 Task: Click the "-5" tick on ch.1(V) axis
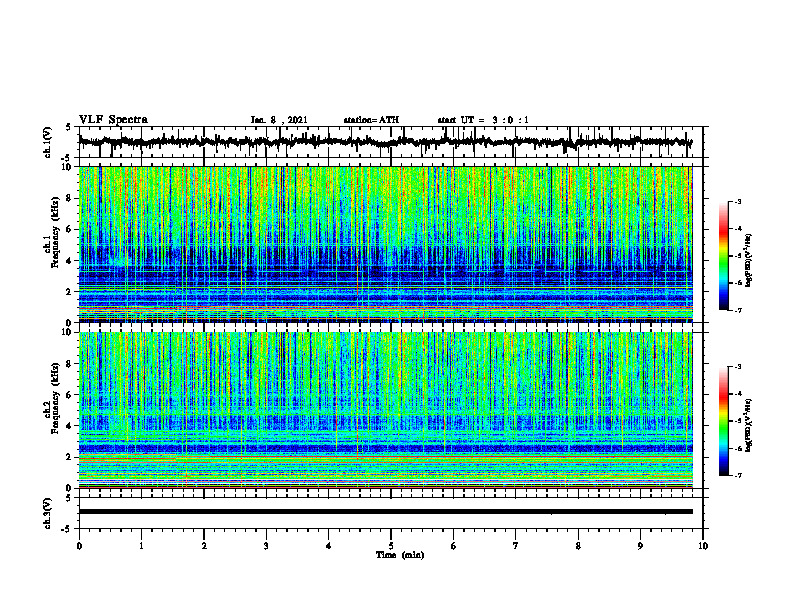(x=68, y=158)
